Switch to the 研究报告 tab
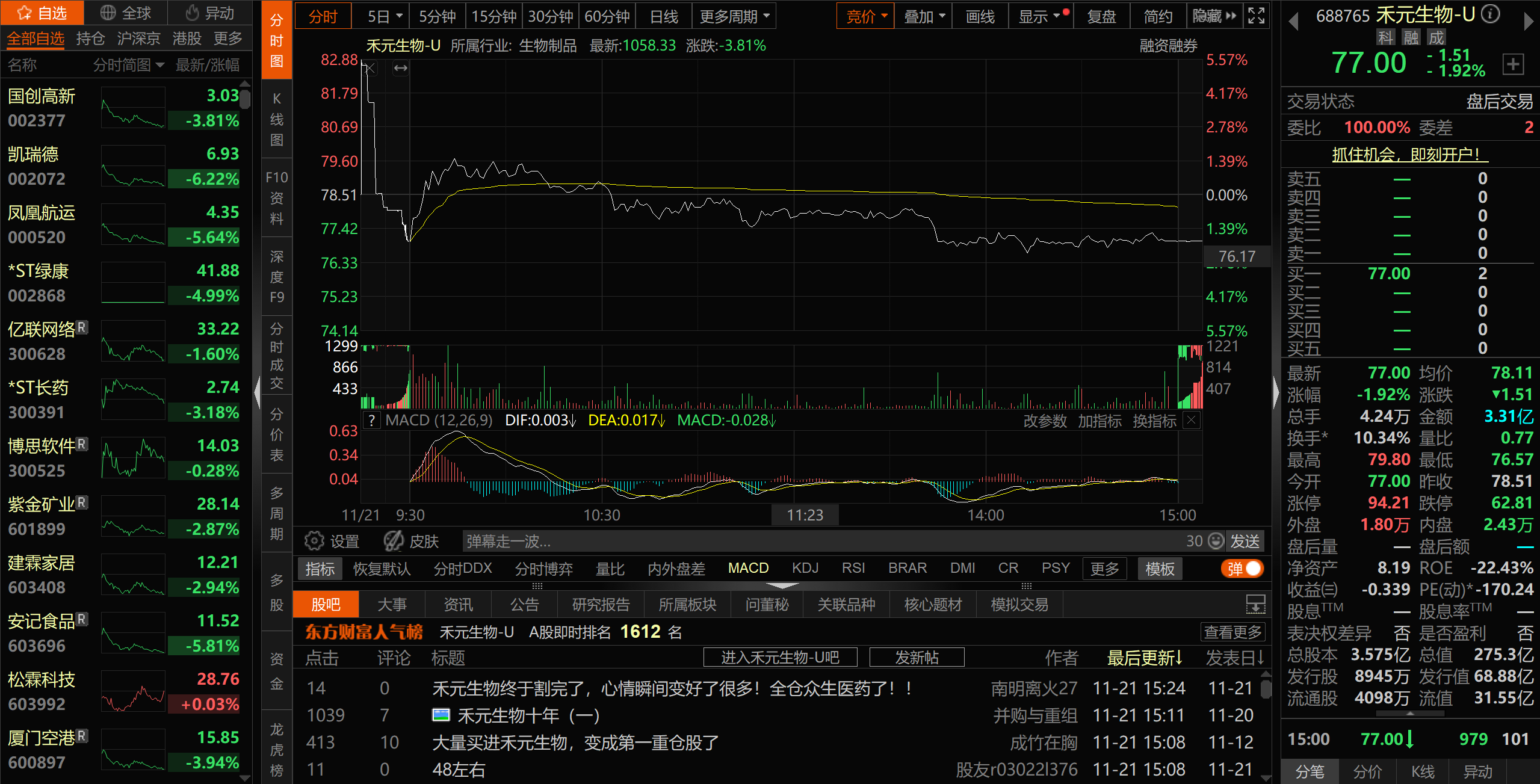Viewport: 1540px width, 784px height. [x=601, y=604]
